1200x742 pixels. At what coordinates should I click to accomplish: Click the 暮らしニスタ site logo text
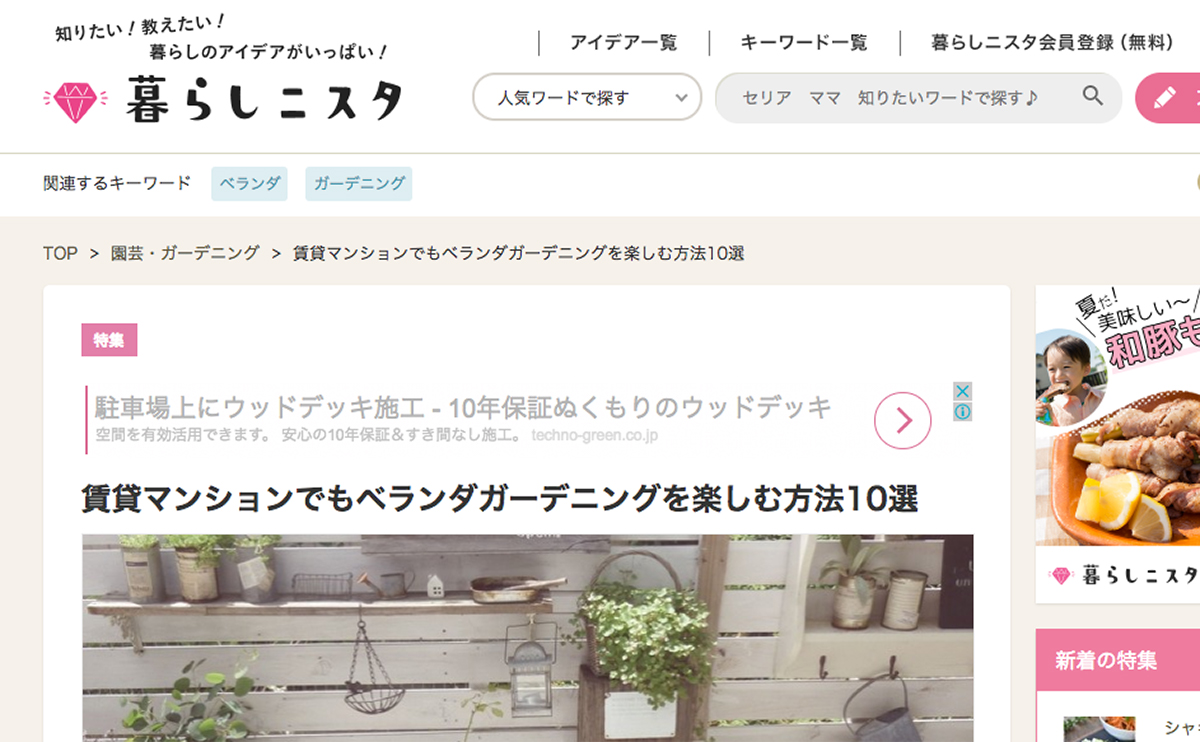(265, 100)
